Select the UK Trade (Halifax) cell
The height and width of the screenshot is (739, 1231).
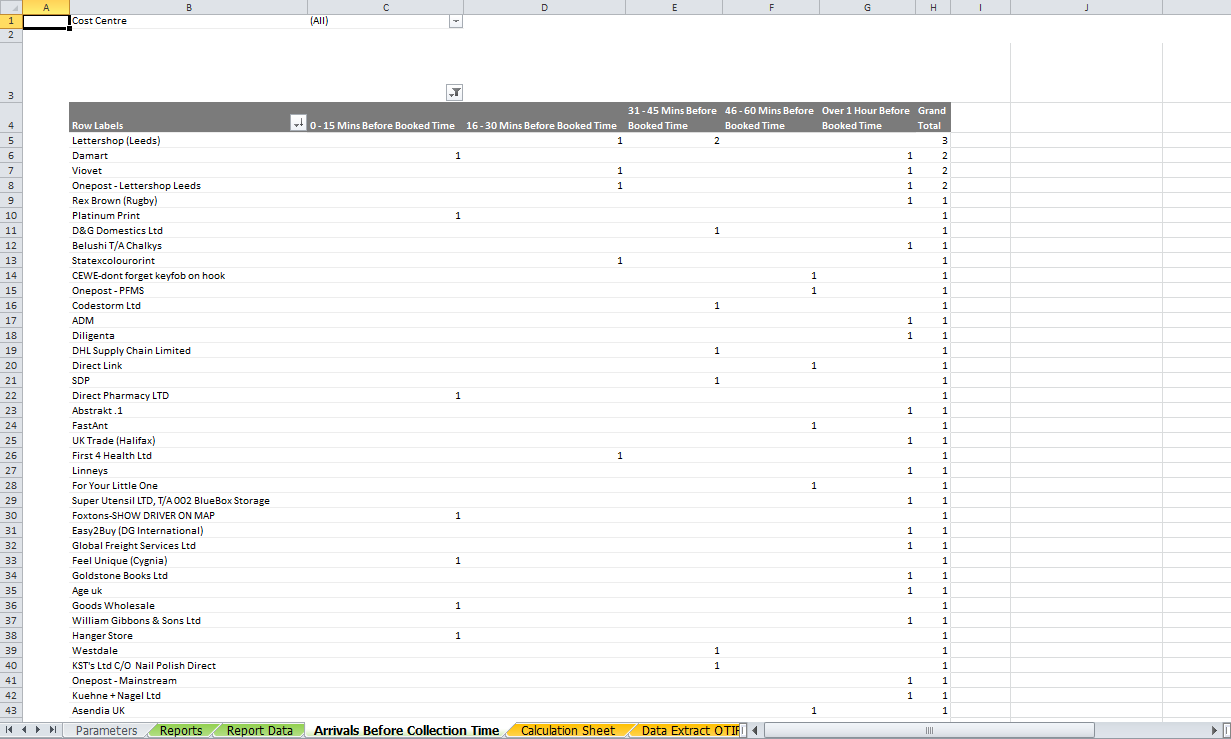point(188,441)
